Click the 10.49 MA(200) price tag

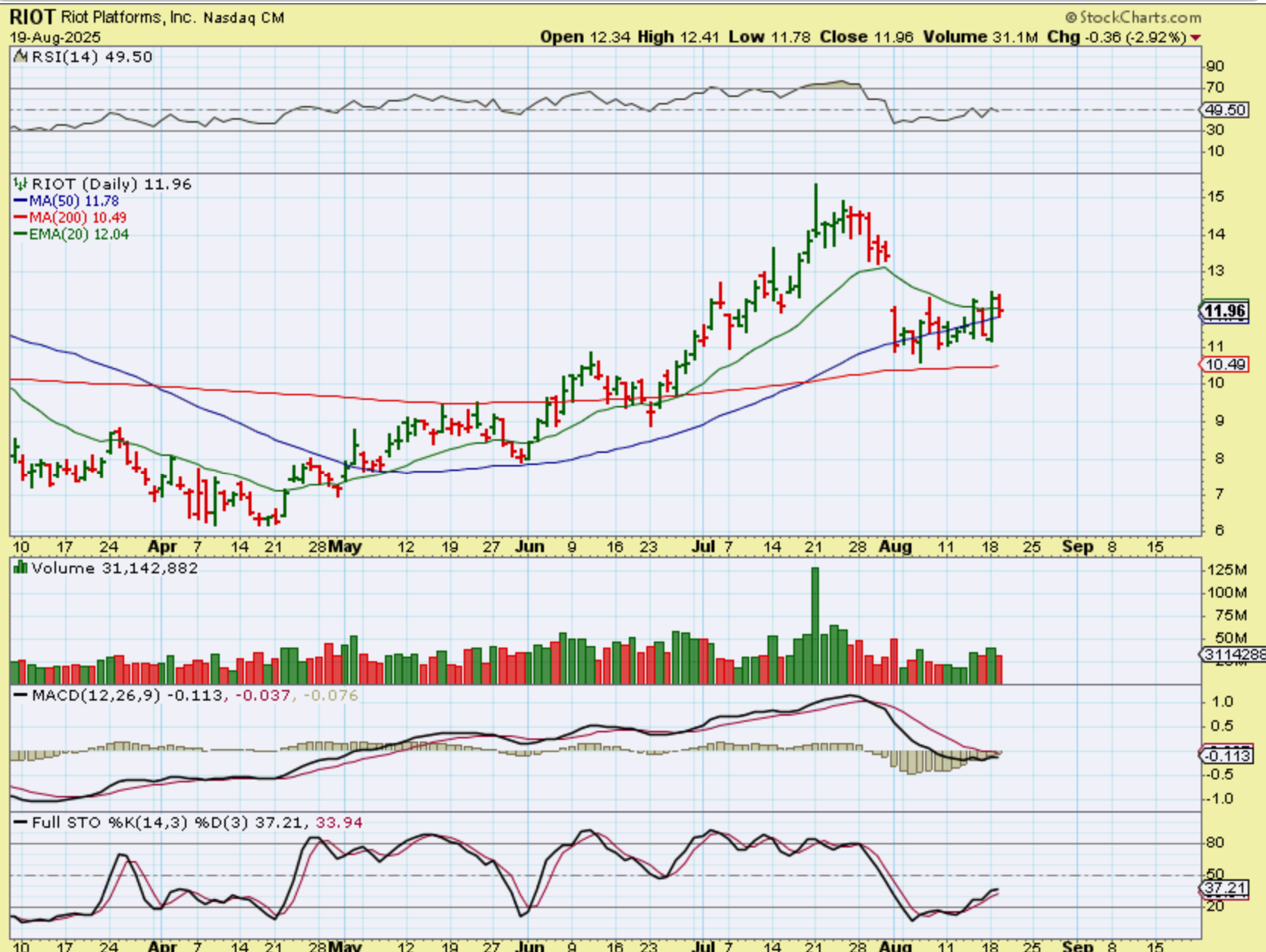tap(1225, 364)
